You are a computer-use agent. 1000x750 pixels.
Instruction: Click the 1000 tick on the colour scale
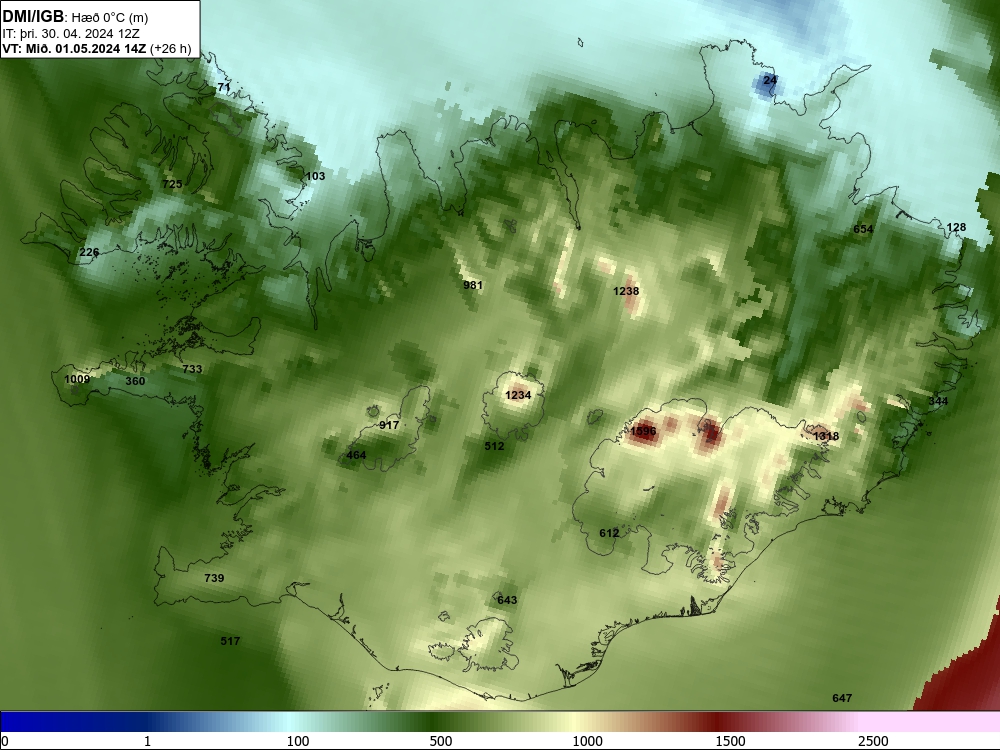pyautogui.click(x=587, y=741)
